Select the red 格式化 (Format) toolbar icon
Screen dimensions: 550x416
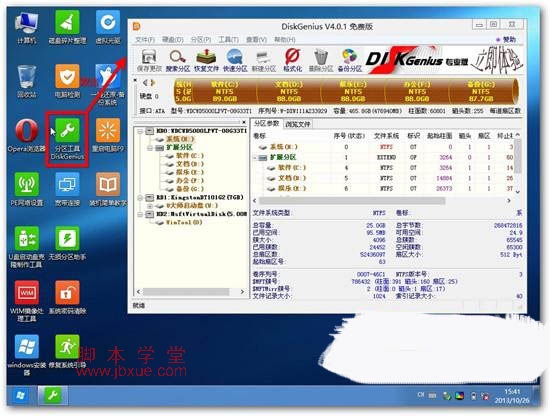(x=293, y=60)
